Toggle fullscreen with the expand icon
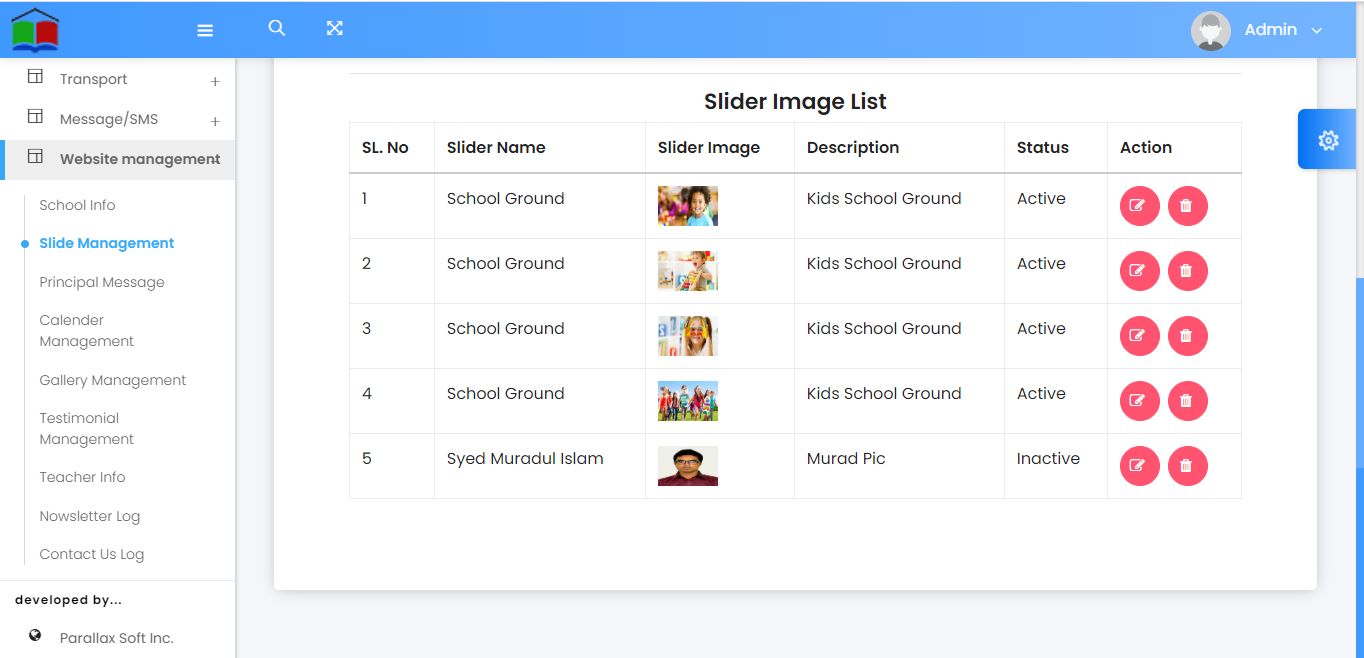The image size is (1364, 658). coord(335,29)
